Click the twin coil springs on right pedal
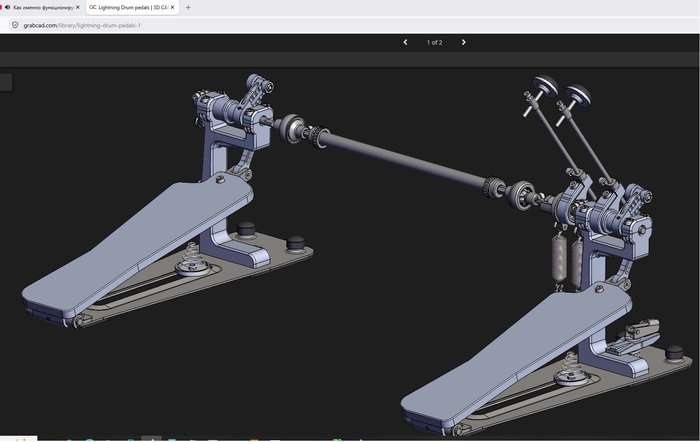The width and height of the screenshot is (700, 442). [567, 260]
